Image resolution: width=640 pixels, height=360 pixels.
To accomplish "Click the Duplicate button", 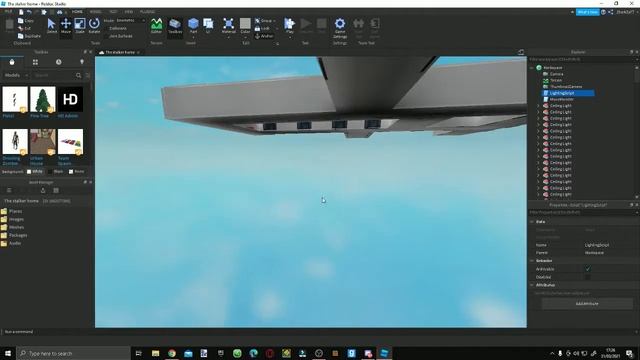I will (29, 36).
